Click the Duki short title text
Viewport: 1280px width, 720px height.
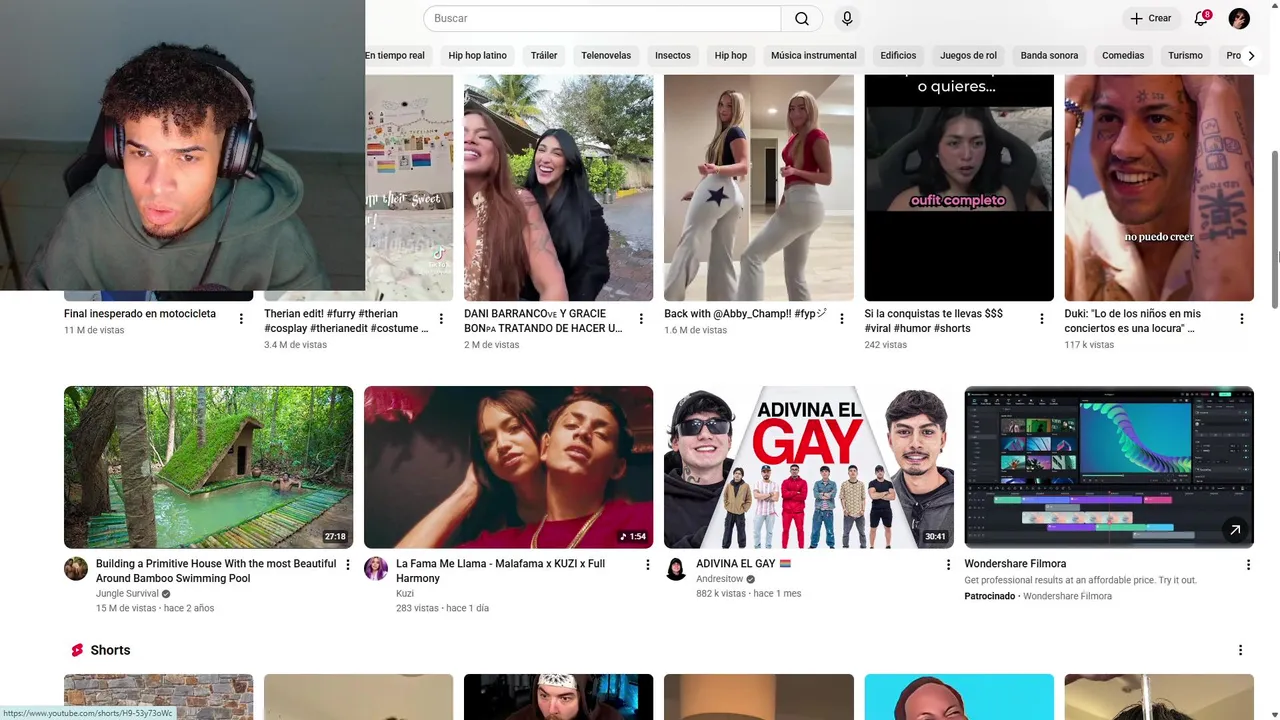click(1133, 321)
